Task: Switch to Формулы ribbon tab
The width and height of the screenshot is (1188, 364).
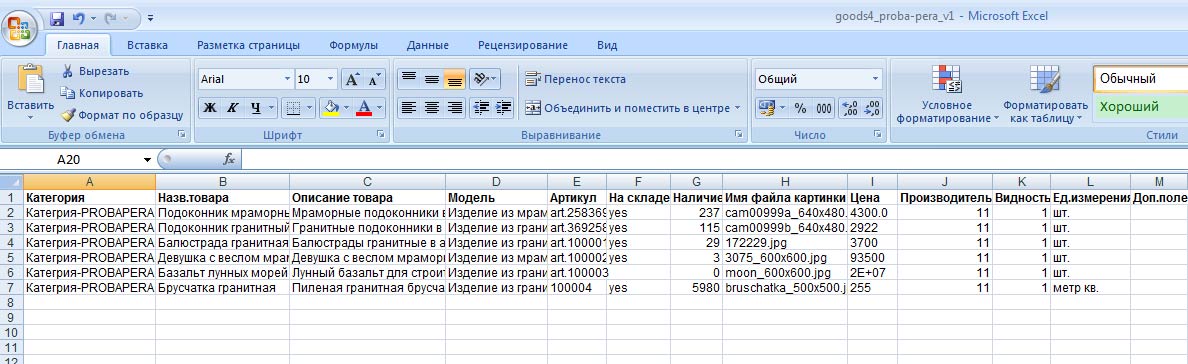Action: coord(353,45)
